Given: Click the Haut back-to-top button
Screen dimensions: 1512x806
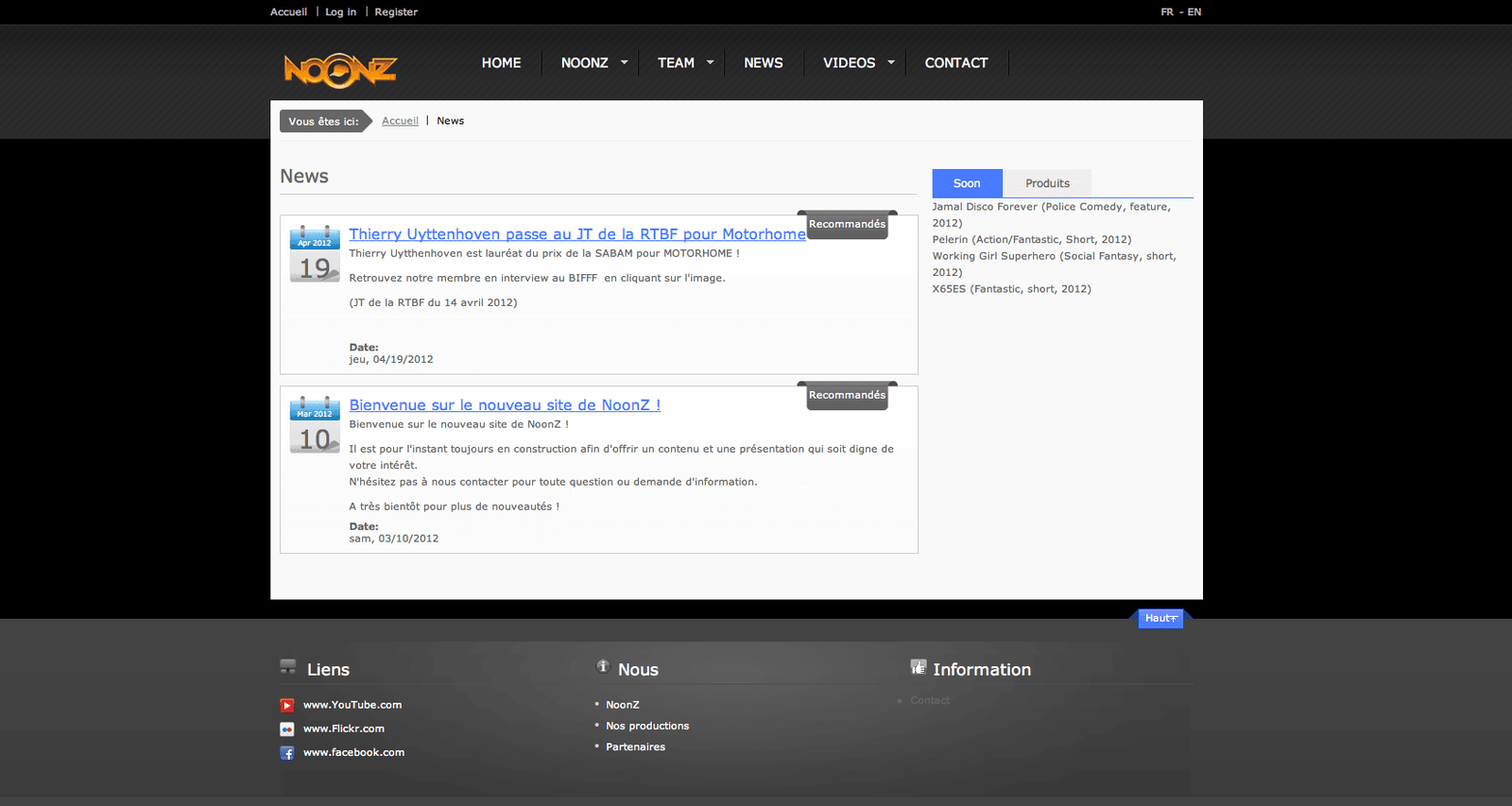Looking at the screenshot, I should [x=1160, y=618].
